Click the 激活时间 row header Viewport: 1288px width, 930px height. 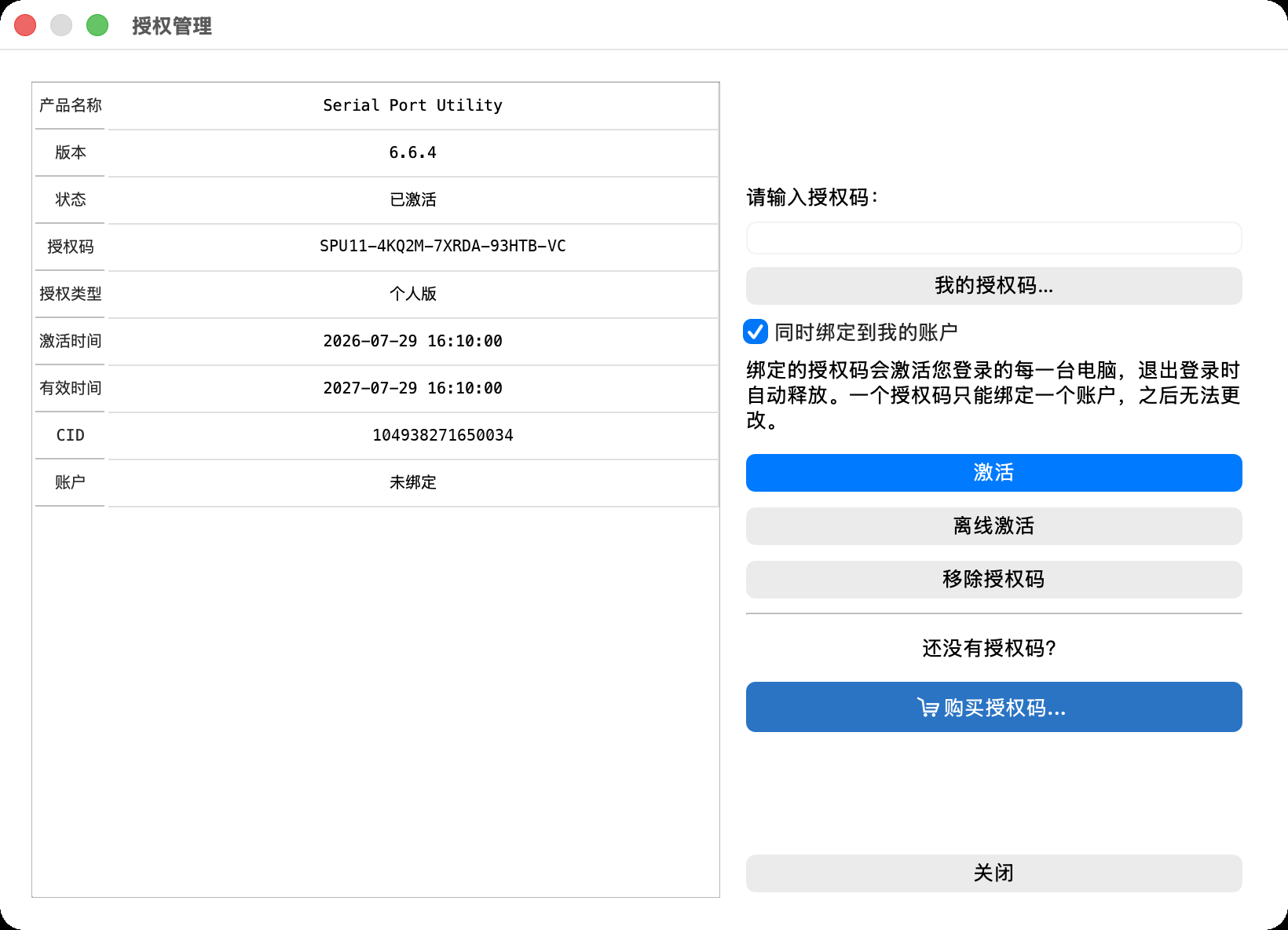tap(70, 341)
